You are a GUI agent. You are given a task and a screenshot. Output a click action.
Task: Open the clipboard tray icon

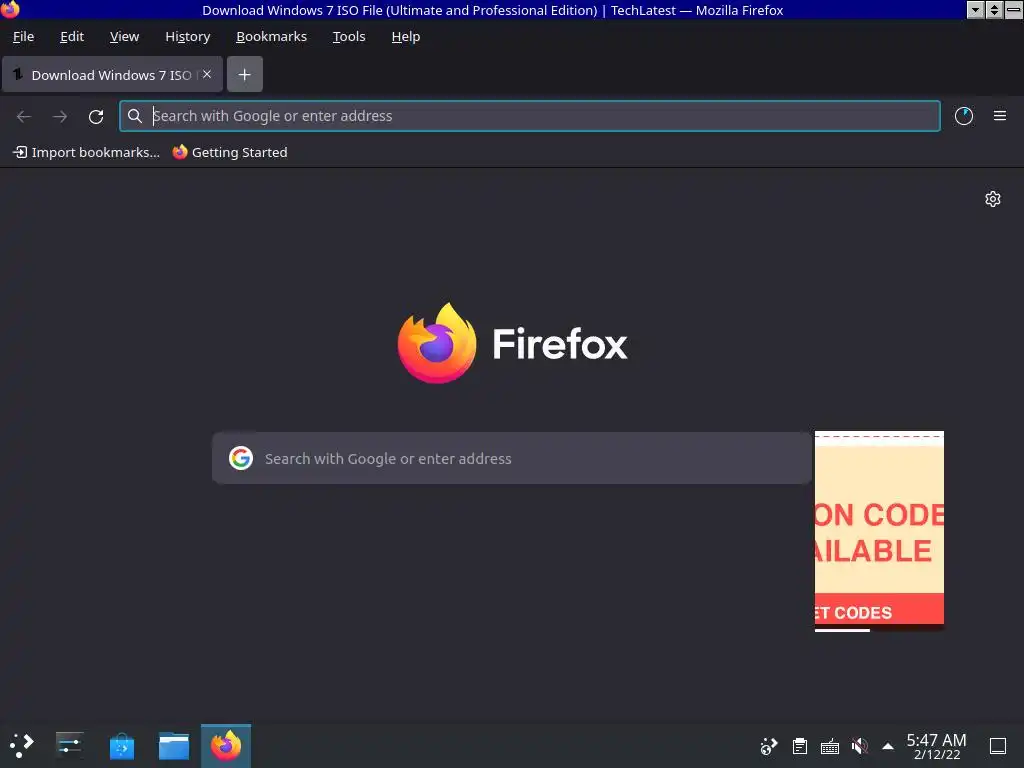coord(799,746)
